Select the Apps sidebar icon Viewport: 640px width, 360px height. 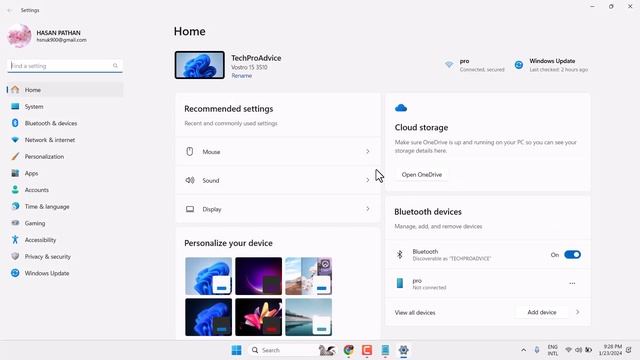(15, 173)
